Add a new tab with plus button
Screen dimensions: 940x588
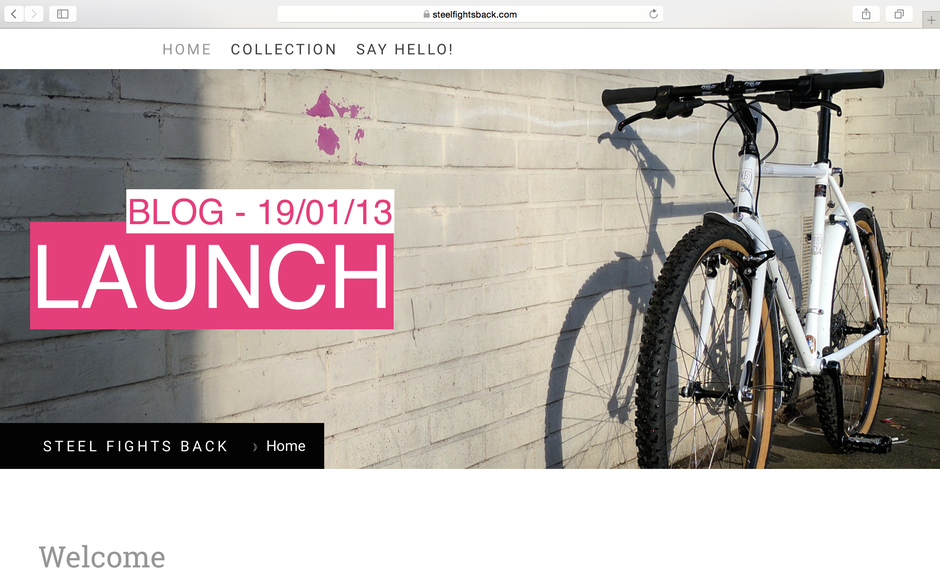tap(931, 20)
